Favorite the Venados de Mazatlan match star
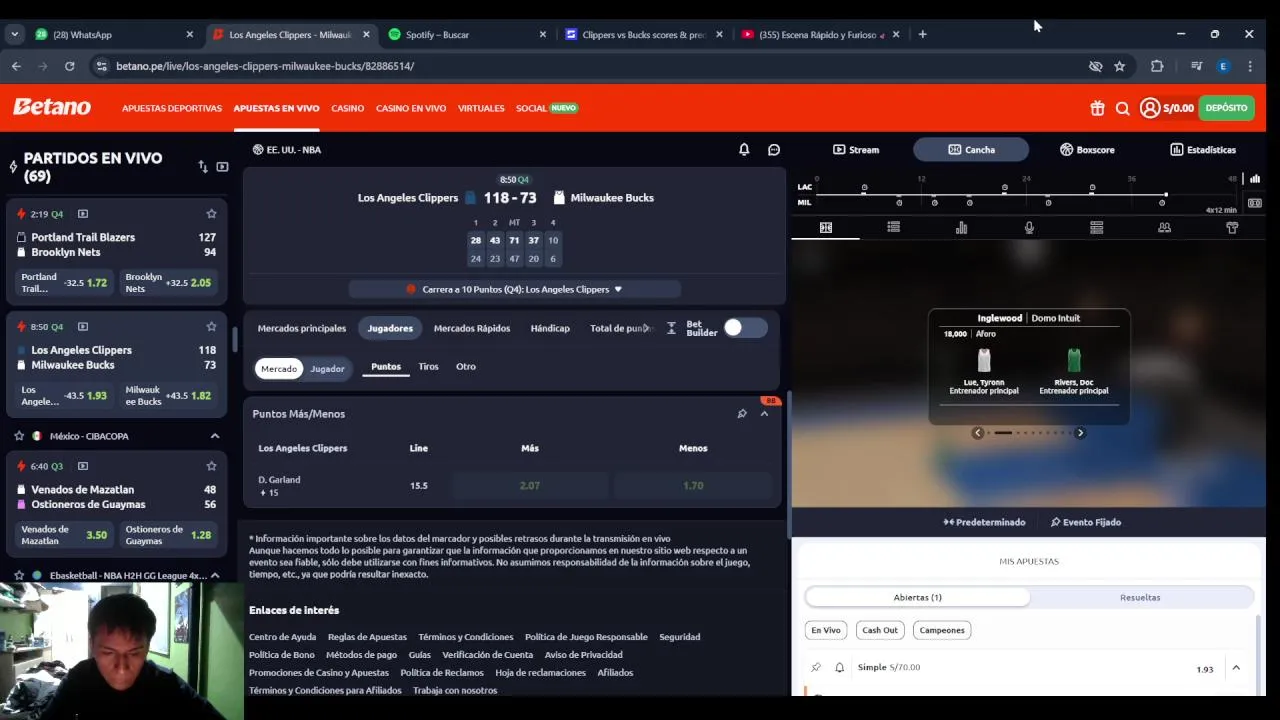The height and width of the screenshot is (720, 1280). point(211,466)
